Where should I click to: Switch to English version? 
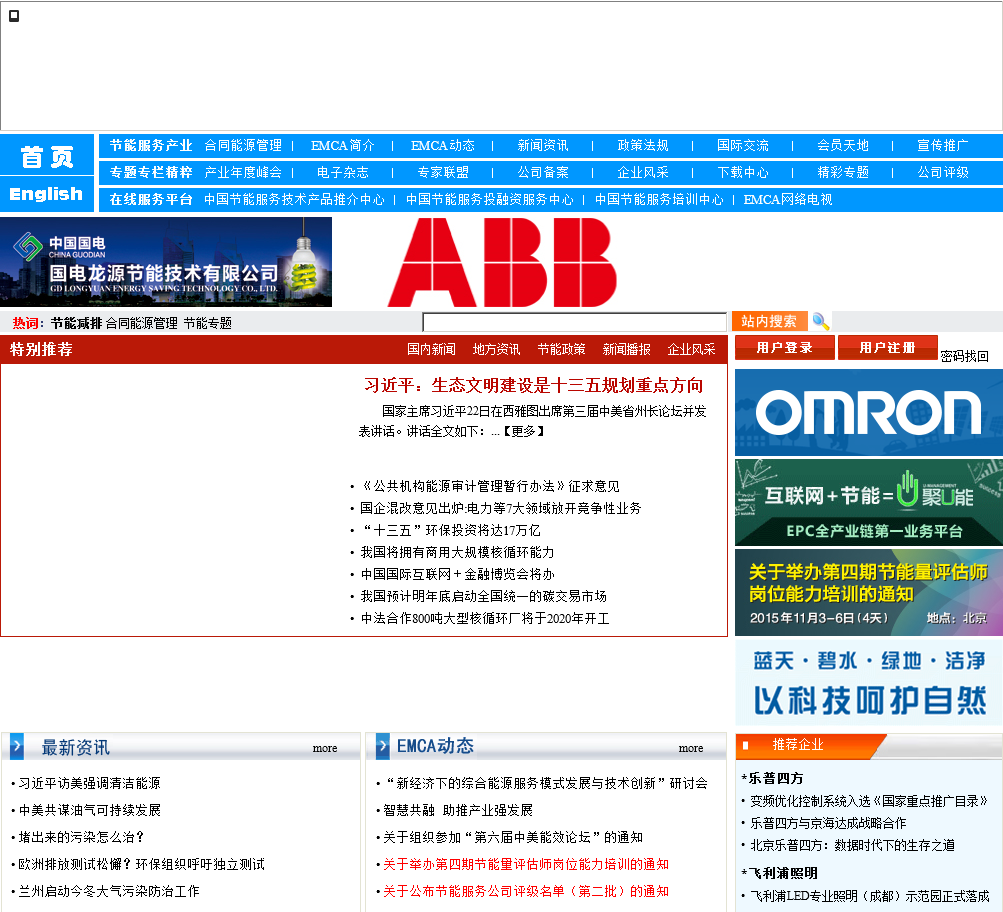coord(47,194)
